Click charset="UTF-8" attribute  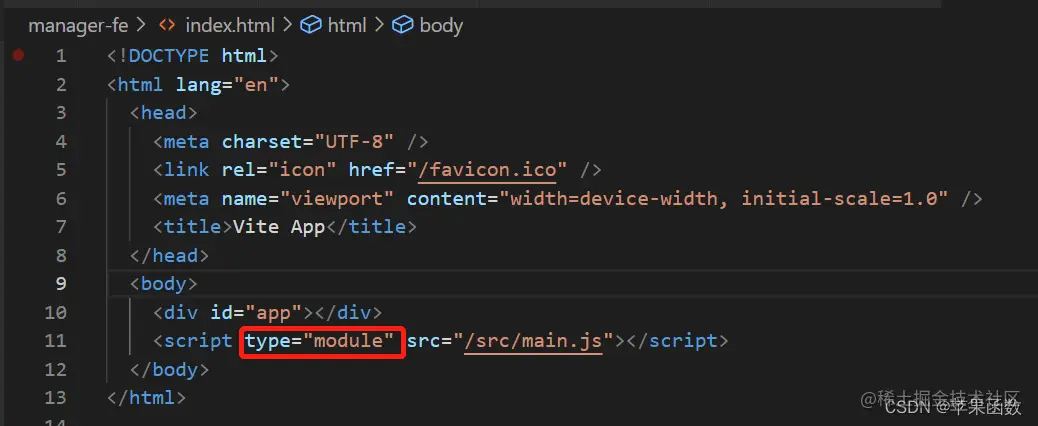tap(308, 142)
